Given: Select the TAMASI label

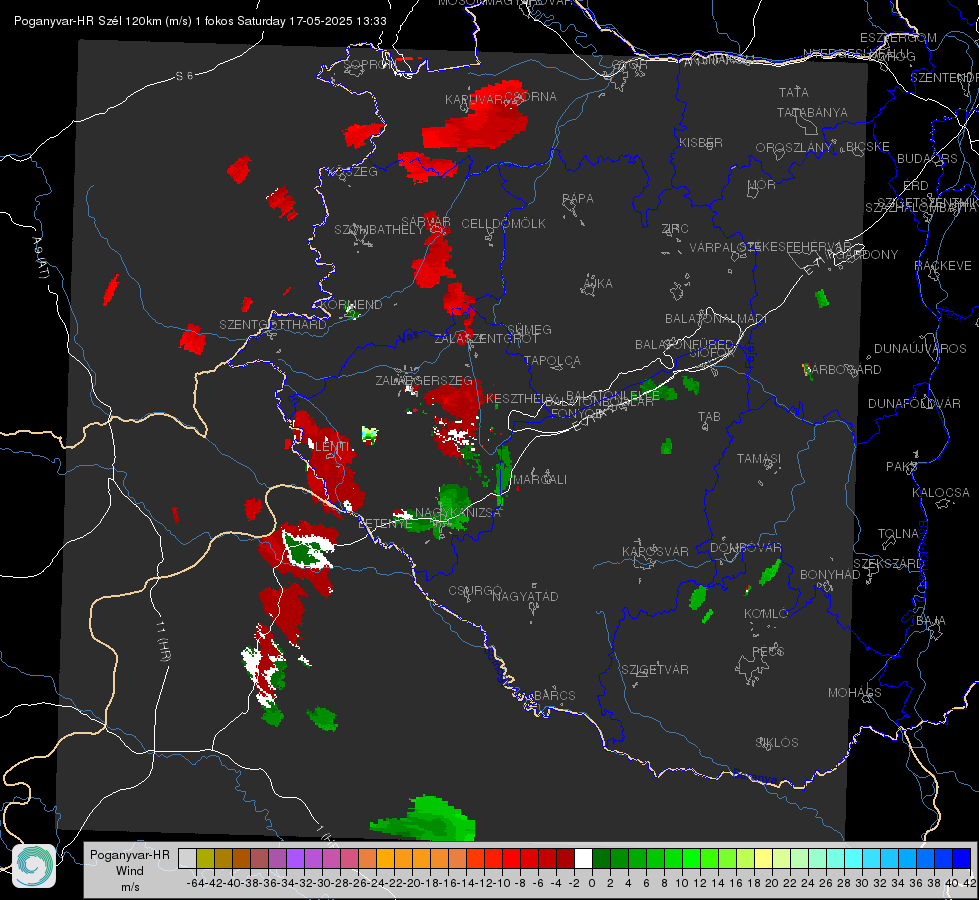Looking at the screenshot, I should pos(759,459).
